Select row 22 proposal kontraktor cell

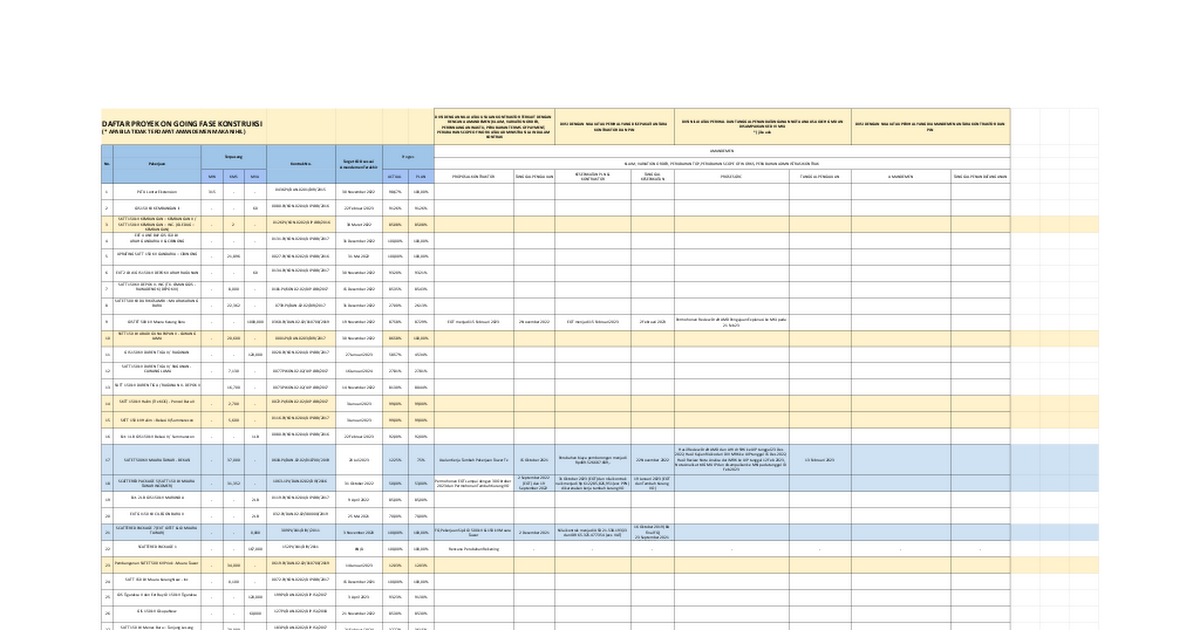tap(474, 548)
